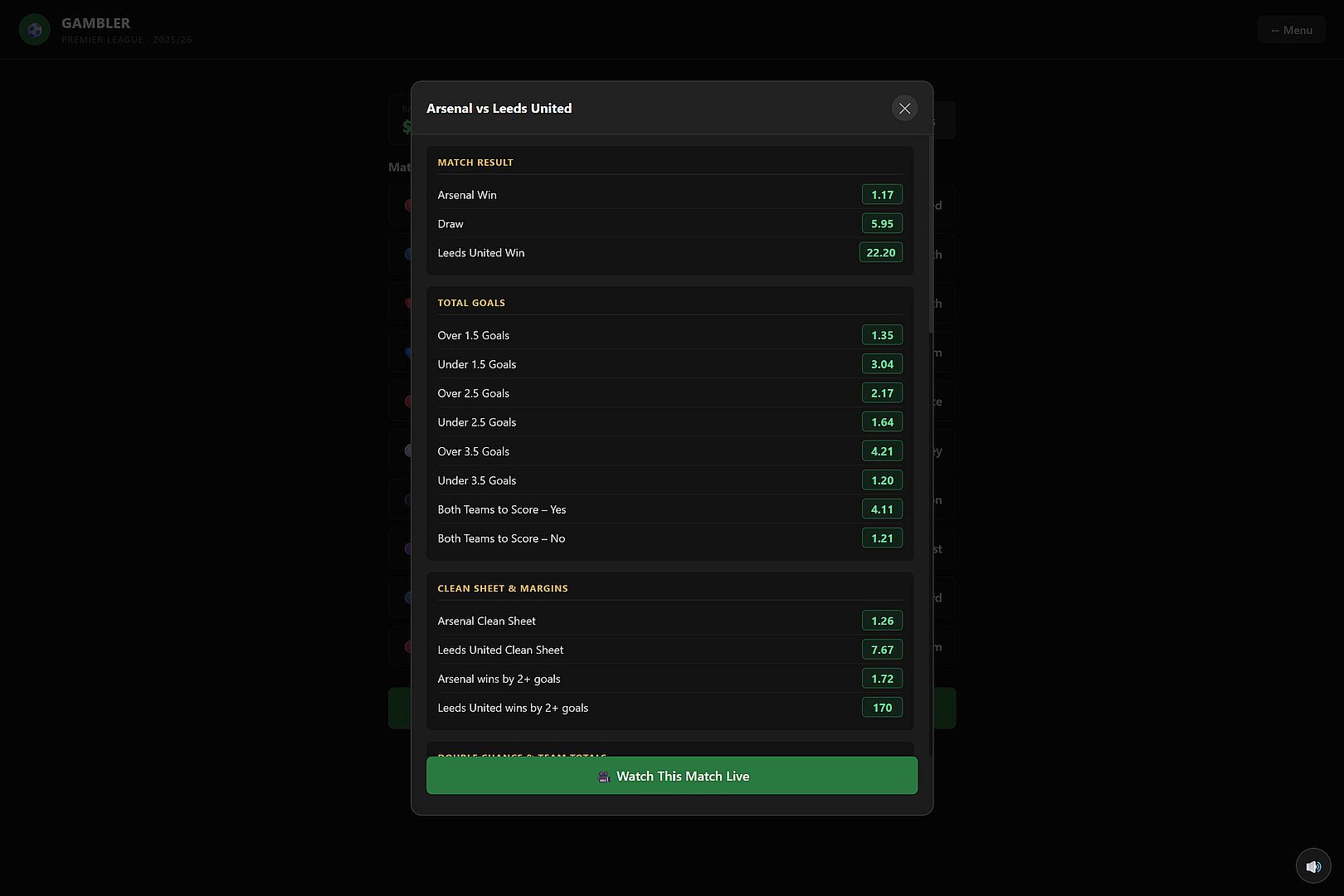Choose Leeds United Win at 22.20
This screenshot has width=1344, height=896.
pyautogui.click(x=880, y=253)
